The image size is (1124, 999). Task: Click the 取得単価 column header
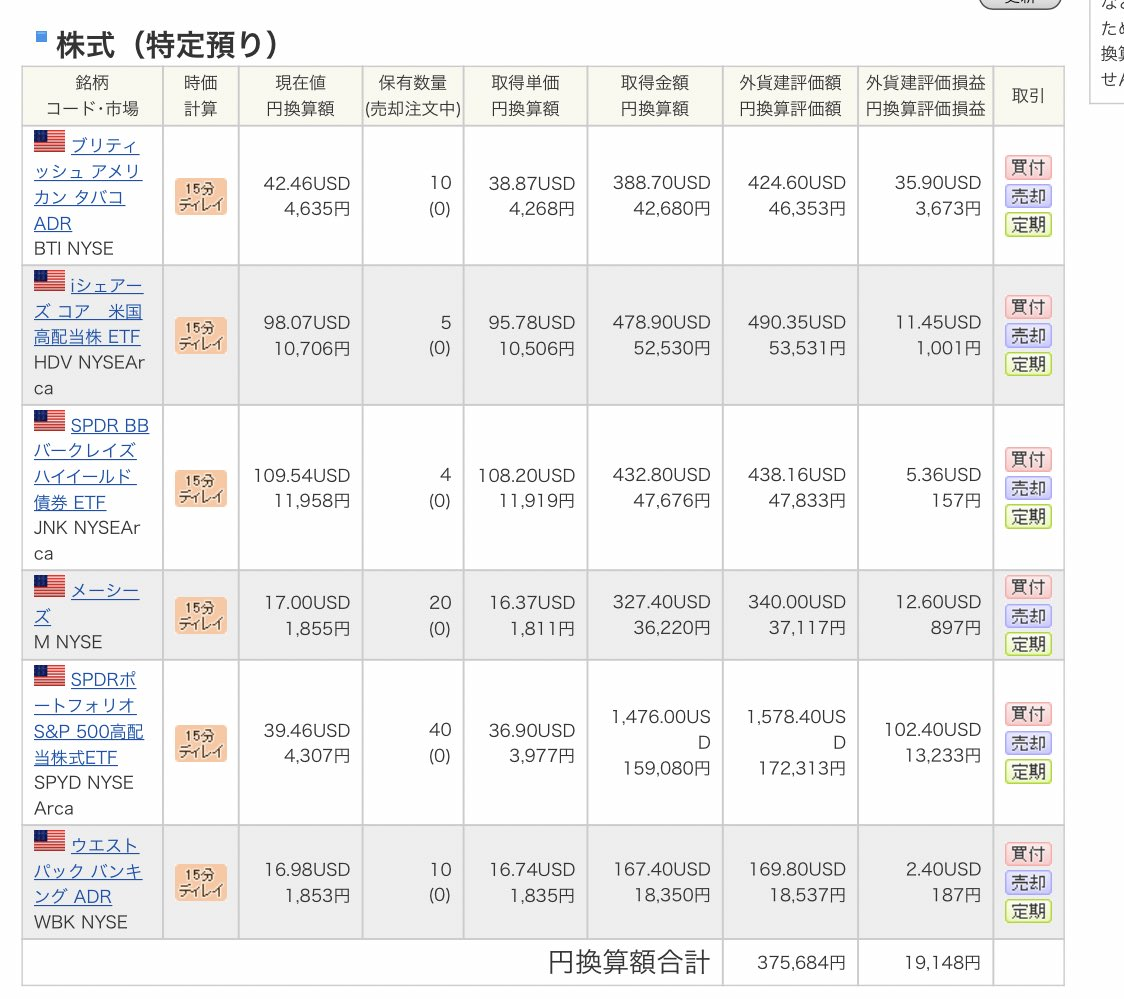click(525, 96)
